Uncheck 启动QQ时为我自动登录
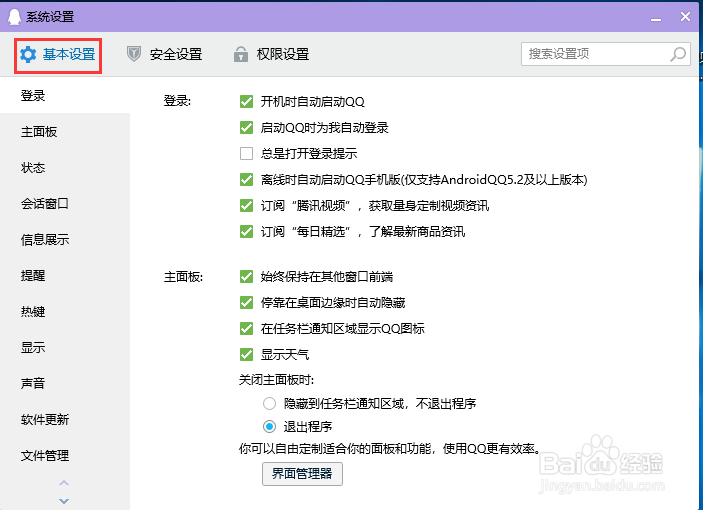The height and width of the screenshot is (510, 703). 246,128
